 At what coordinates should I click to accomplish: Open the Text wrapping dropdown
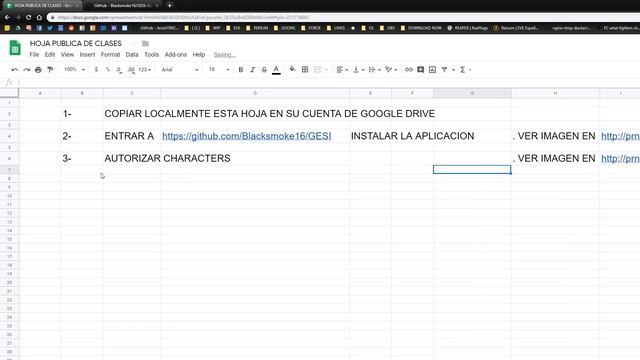point(374,70)
